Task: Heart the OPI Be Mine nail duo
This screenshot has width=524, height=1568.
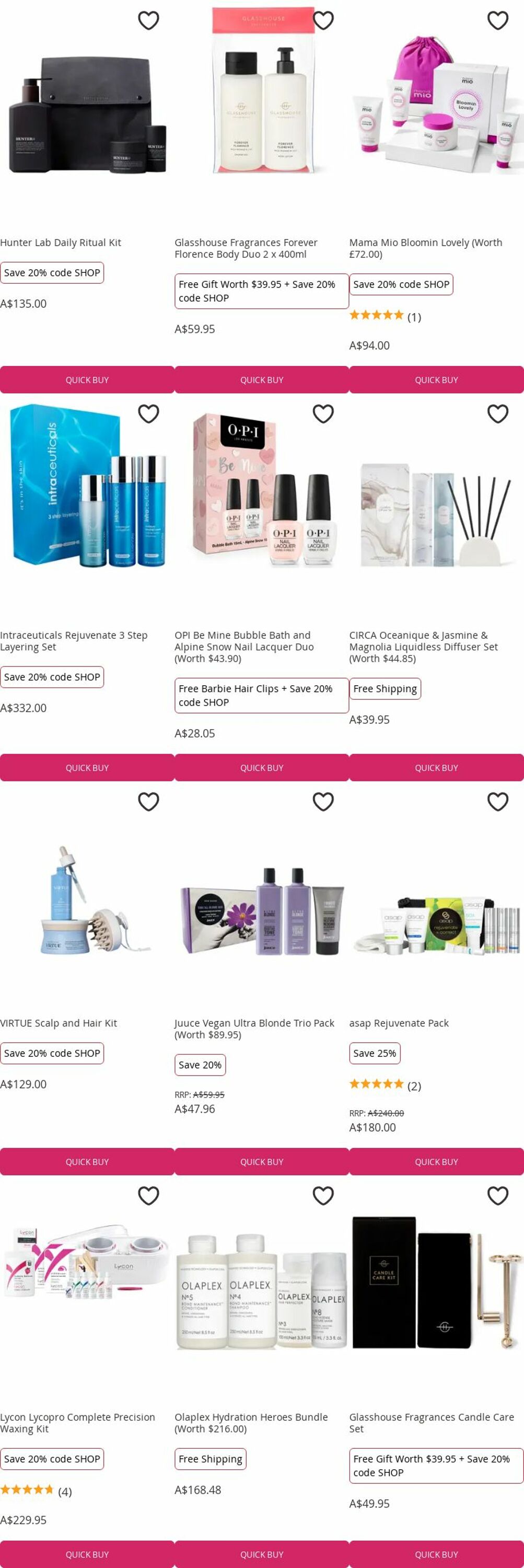Action: (323, 413)
